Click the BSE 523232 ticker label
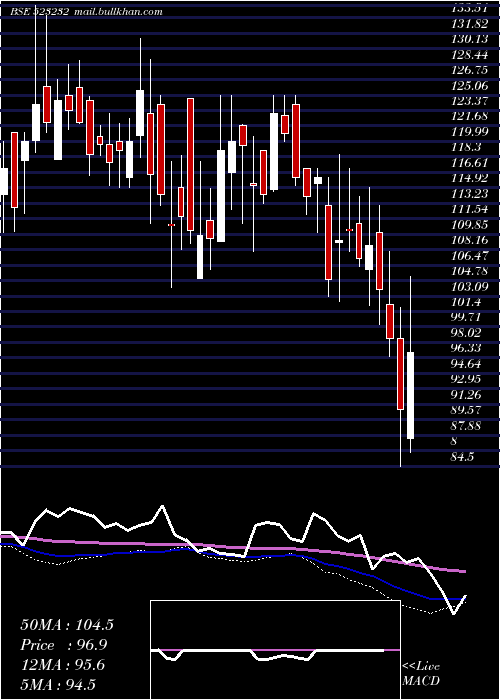500x700 pixels. pos(39,12)
